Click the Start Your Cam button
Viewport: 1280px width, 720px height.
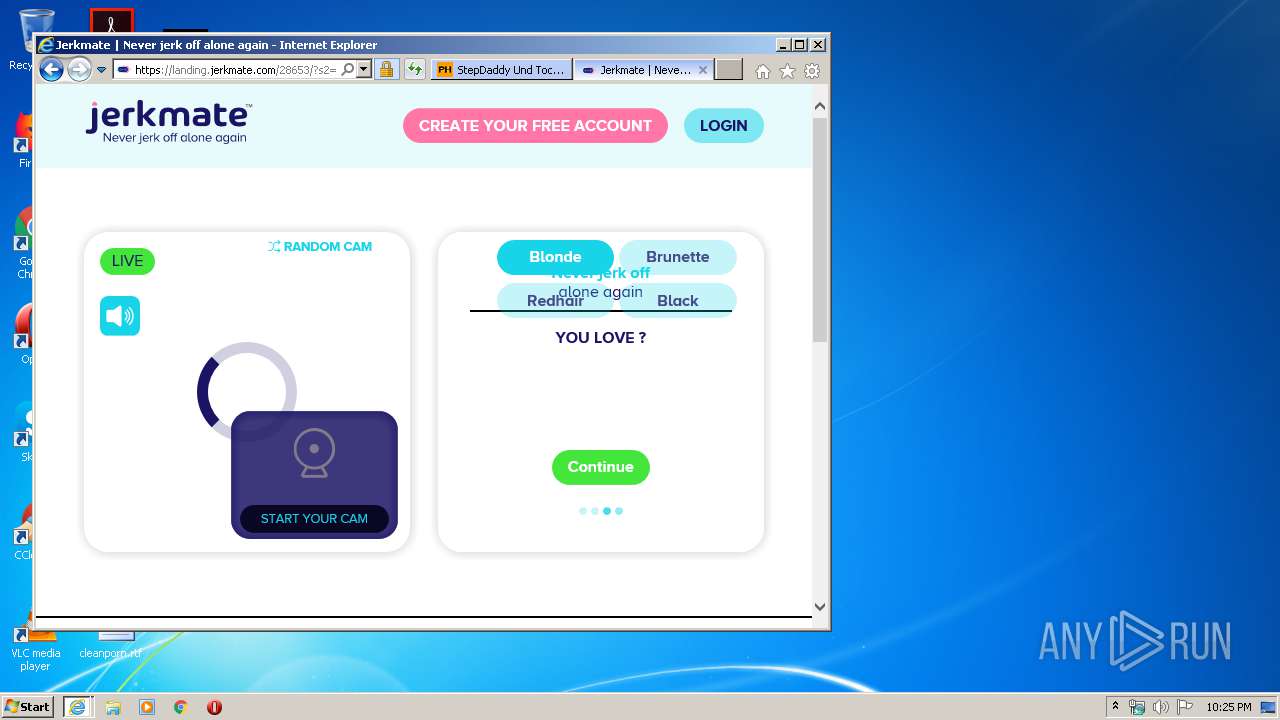click(314, 519)
